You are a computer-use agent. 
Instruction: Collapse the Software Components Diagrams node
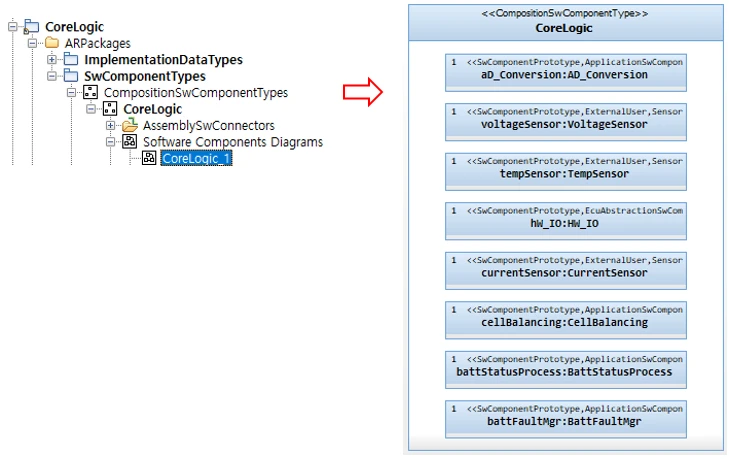(111, 142)
